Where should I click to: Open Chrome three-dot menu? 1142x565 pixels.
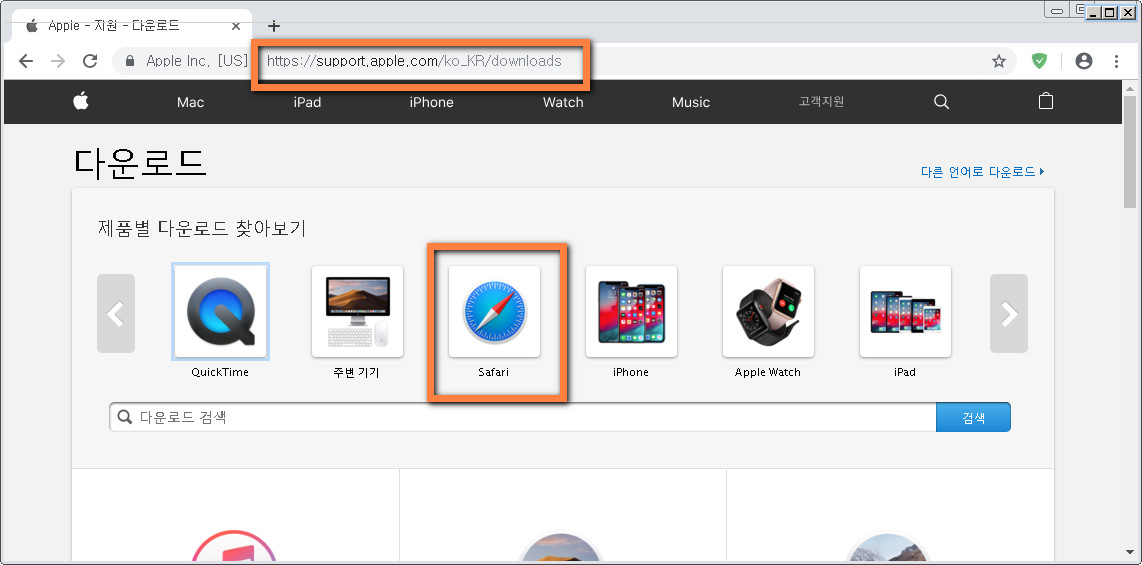point(1117,61)
